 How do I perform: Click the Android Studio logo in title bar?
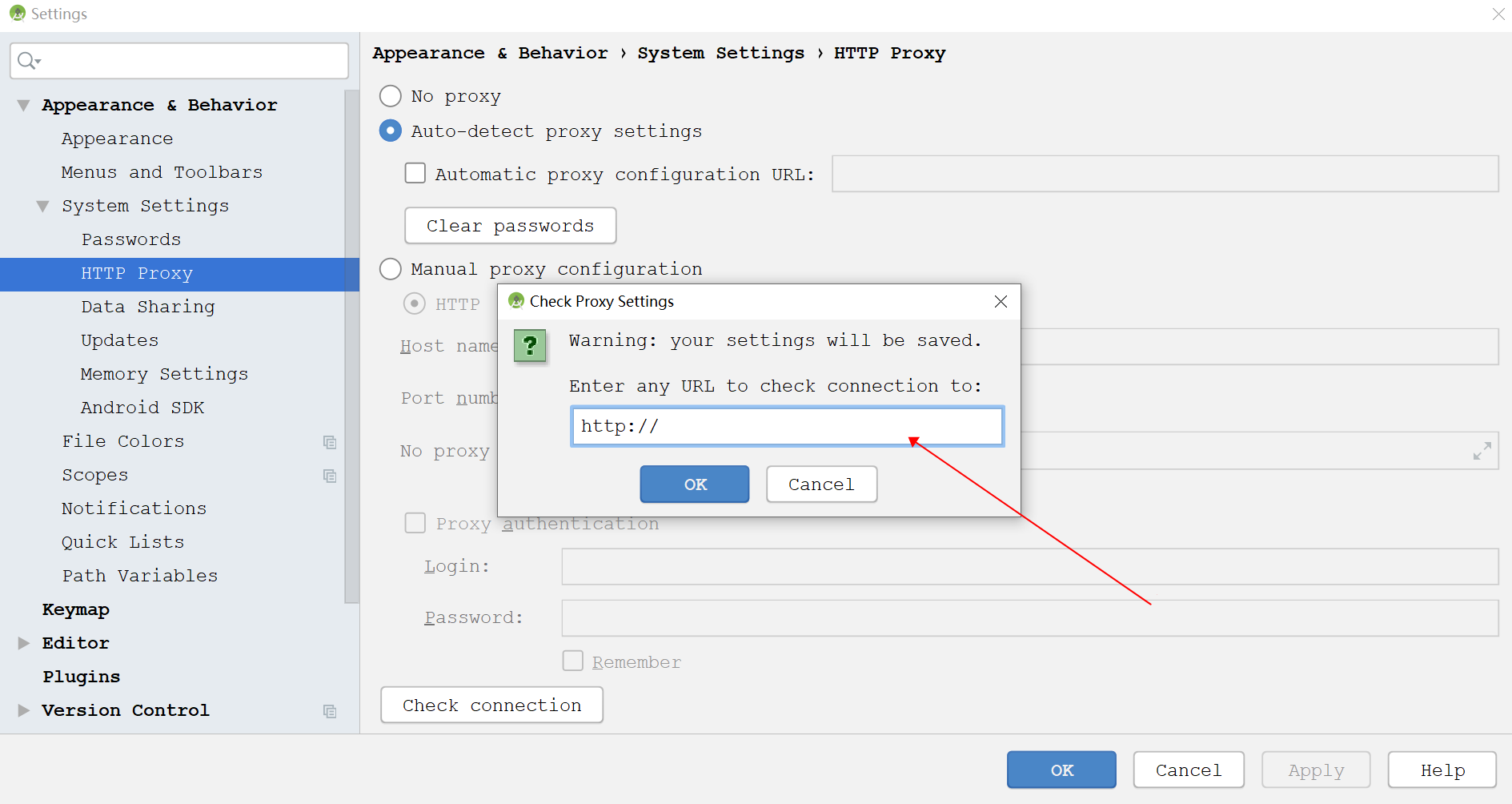coord(18,13)
